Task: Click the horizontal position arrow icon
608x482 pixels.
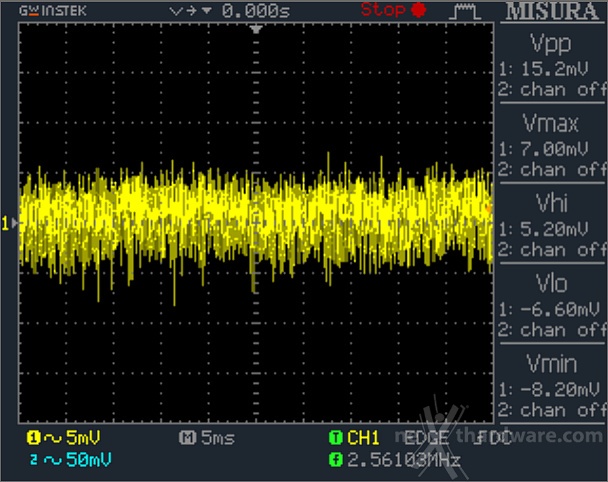Action: [x=191, y=11]
